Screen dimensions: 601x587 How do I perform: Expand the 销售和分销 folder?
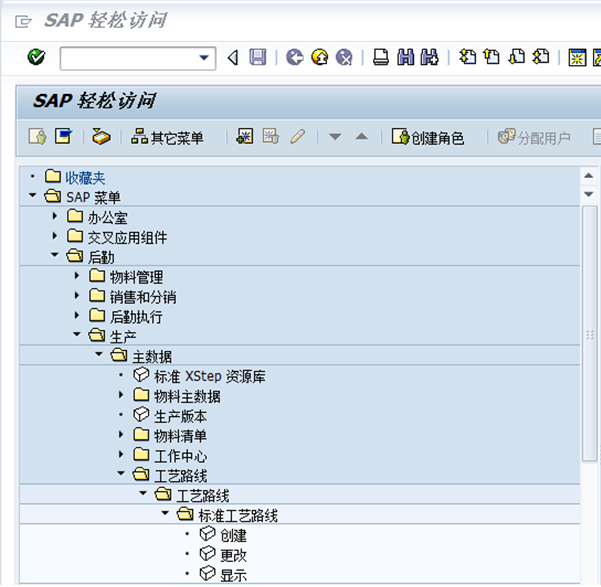[x=77, y=295]
